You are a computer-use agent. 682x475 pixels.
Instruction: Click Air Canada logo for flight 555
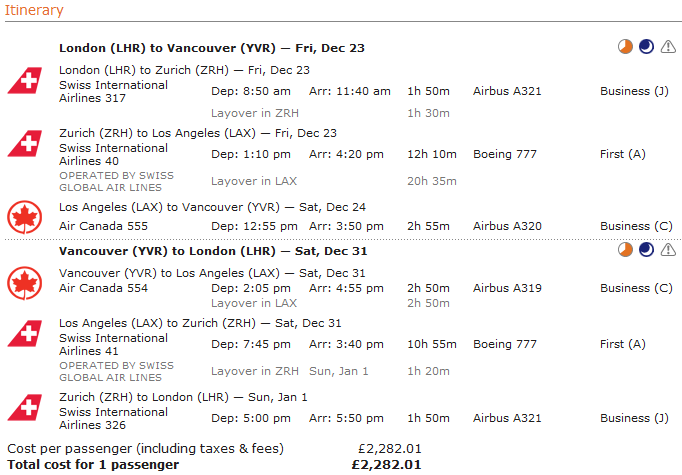[x=23, y=216]
